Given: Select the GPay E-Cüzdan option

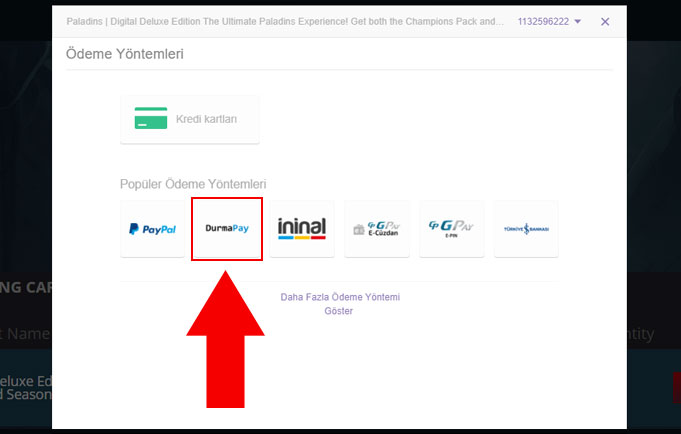Looking at the screenshot, I should (x=376, y=229).
